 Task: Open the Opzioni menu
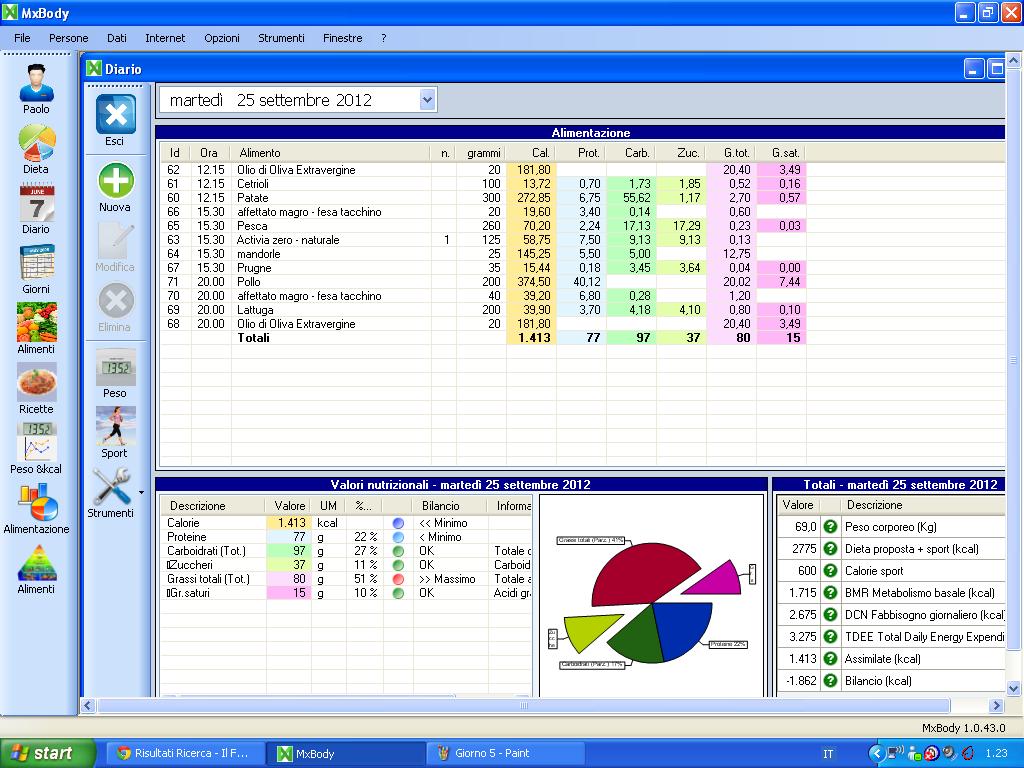pyautogui.click(x=222, y=38)
